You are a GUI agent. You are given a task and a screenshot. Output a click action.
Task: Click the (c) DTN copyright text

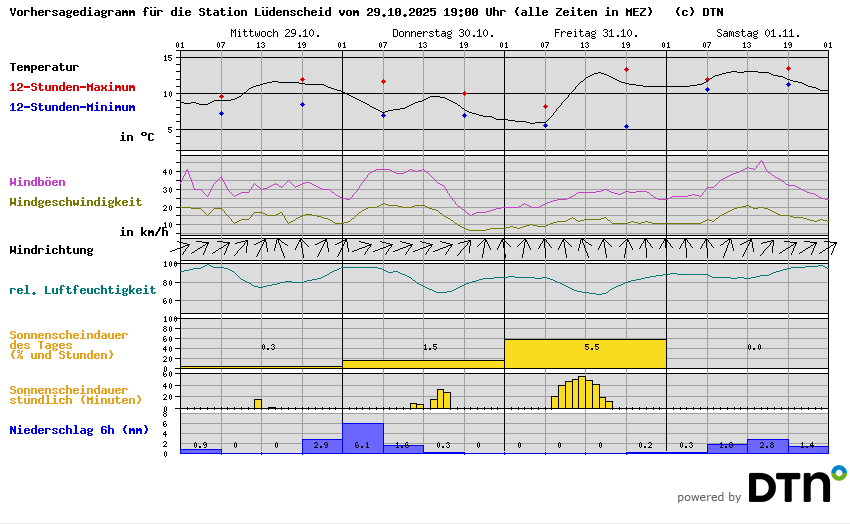pyautogui.click(x=699, y=13)
